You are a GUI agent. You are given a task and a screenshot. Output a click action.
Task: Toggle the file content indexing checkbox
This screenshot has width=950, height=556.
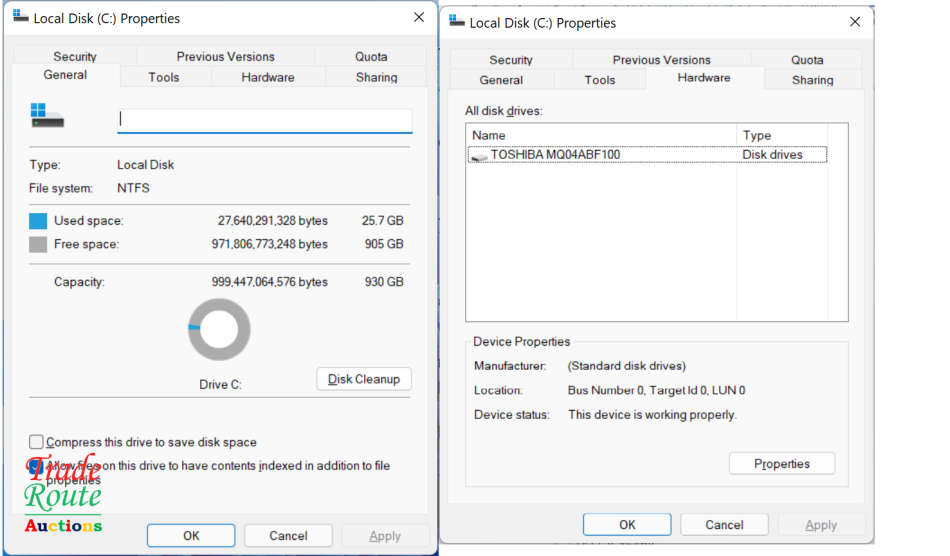coord(37,466)
